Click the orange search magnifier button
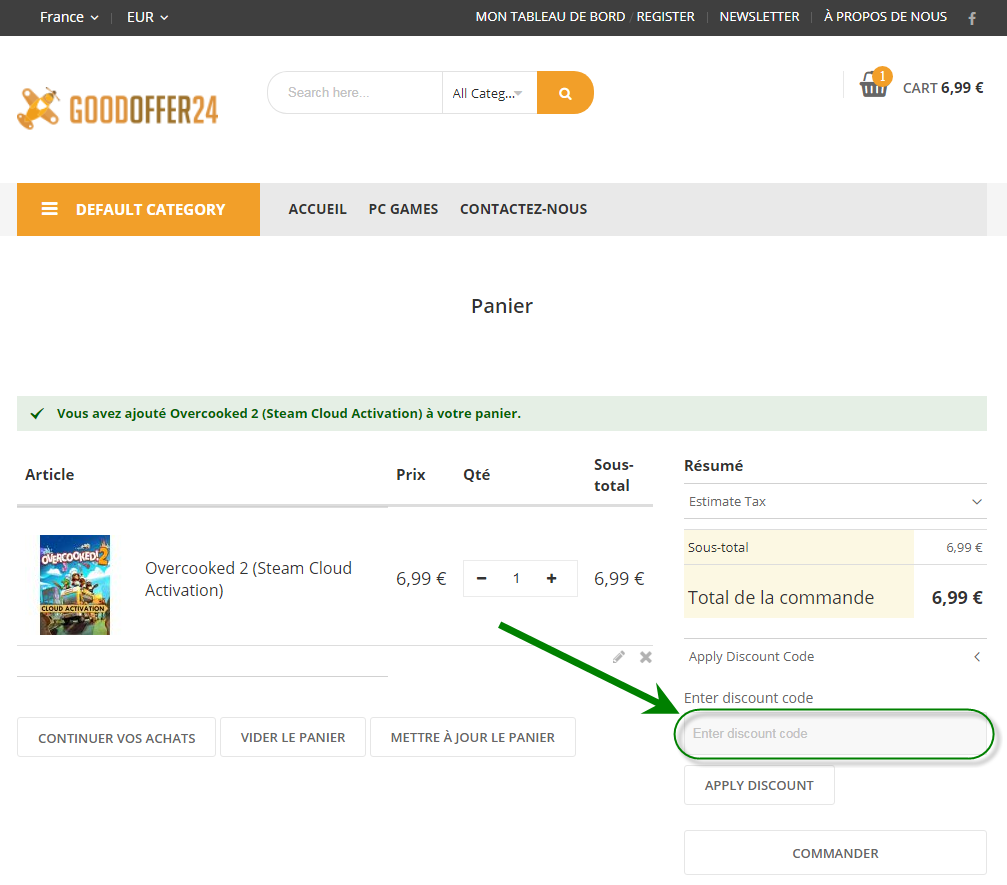The width and height of the screenshot is (1007, 885). [565, 92]
